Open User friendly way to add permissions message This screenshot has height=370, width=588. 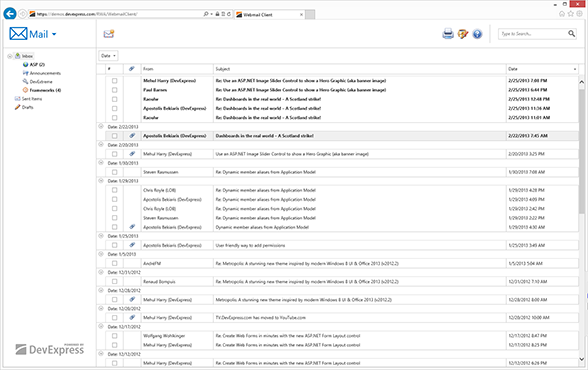point(250,245)
